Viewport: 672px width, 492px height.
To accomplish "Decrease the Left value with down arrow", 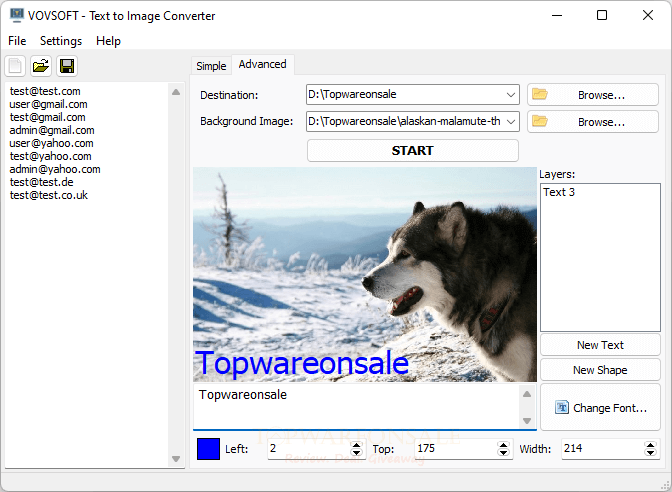I will click(356, 453).
